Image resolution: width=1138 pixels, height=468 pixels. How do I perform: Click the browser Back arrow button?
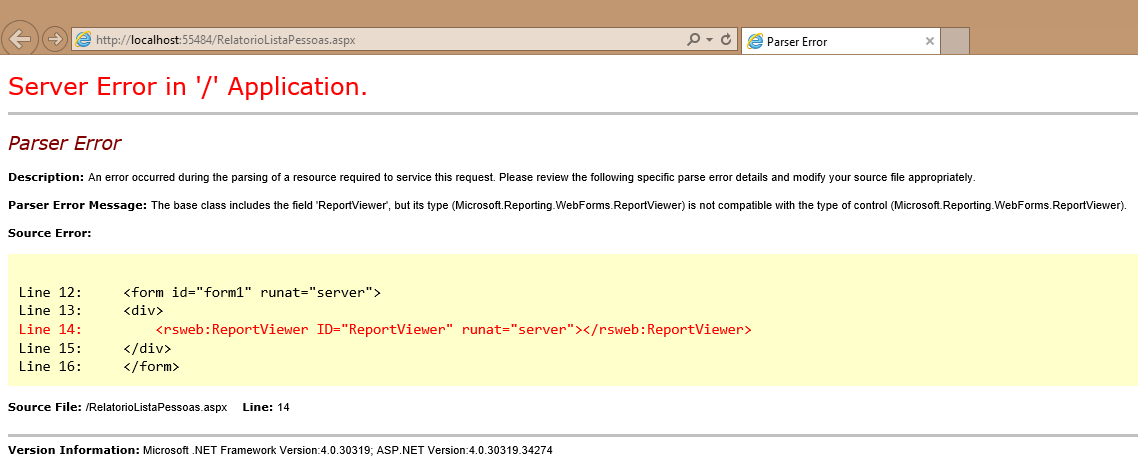[20, 39]
